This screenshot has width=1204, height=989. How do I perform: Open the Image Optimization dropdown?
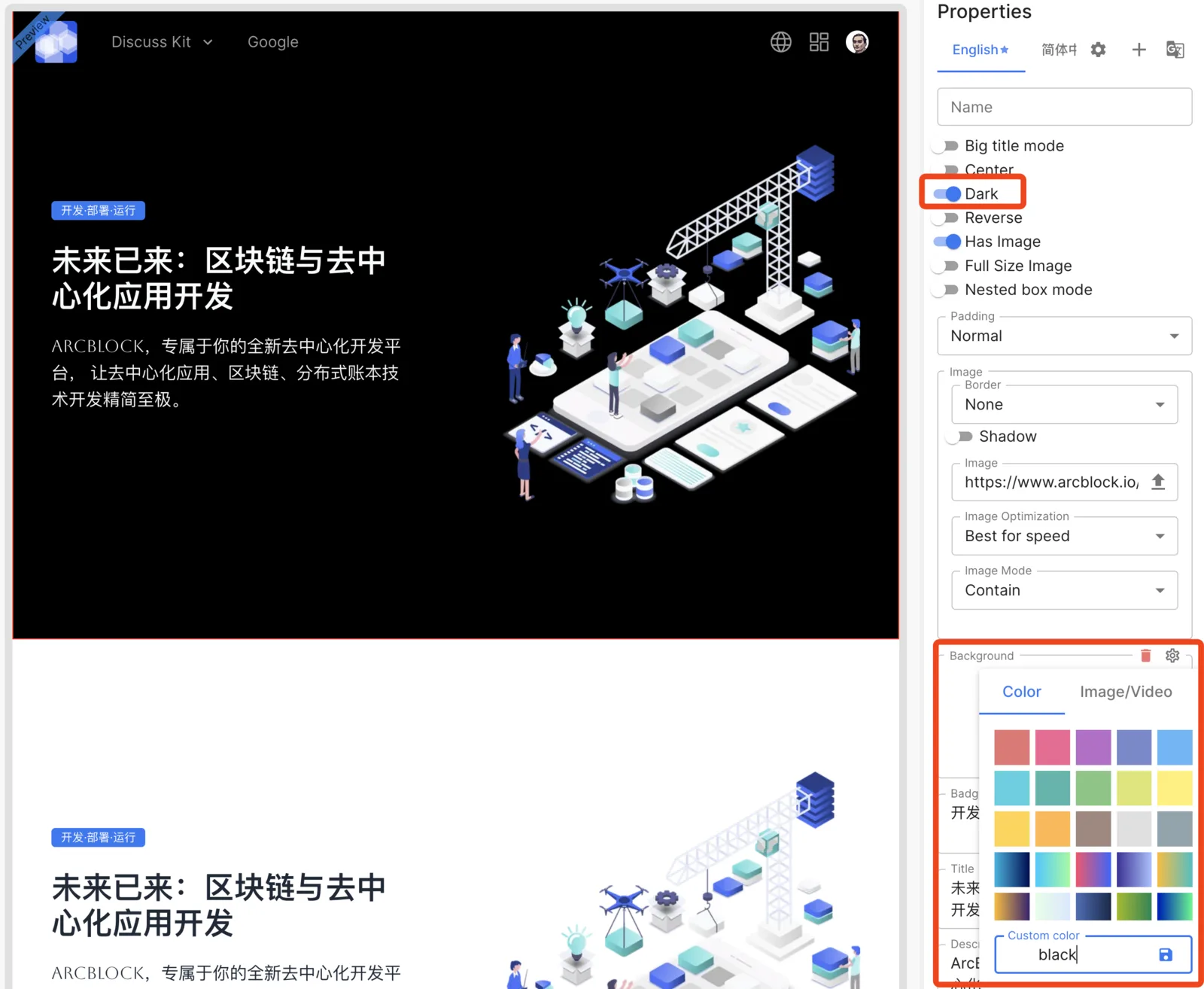point(1064,536)
